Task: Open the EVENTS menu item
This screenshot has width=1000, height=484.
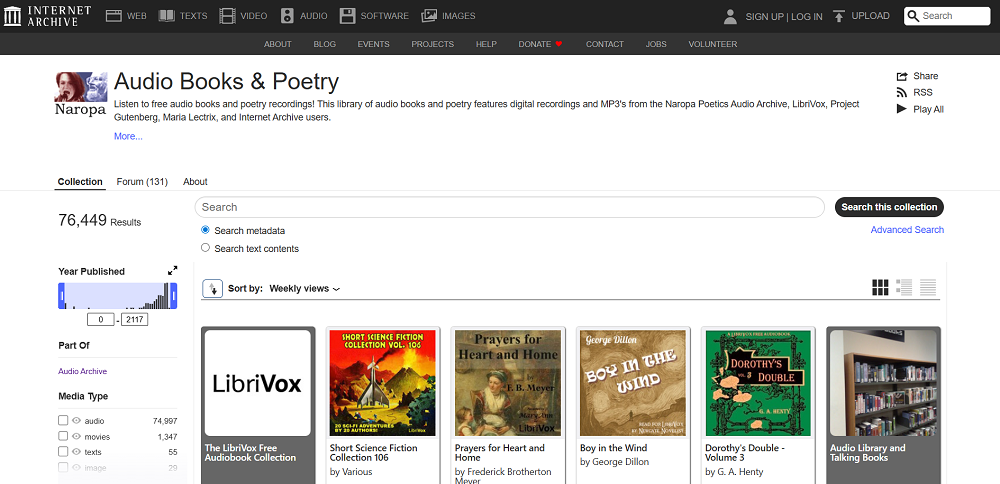Action: (373, 44)
